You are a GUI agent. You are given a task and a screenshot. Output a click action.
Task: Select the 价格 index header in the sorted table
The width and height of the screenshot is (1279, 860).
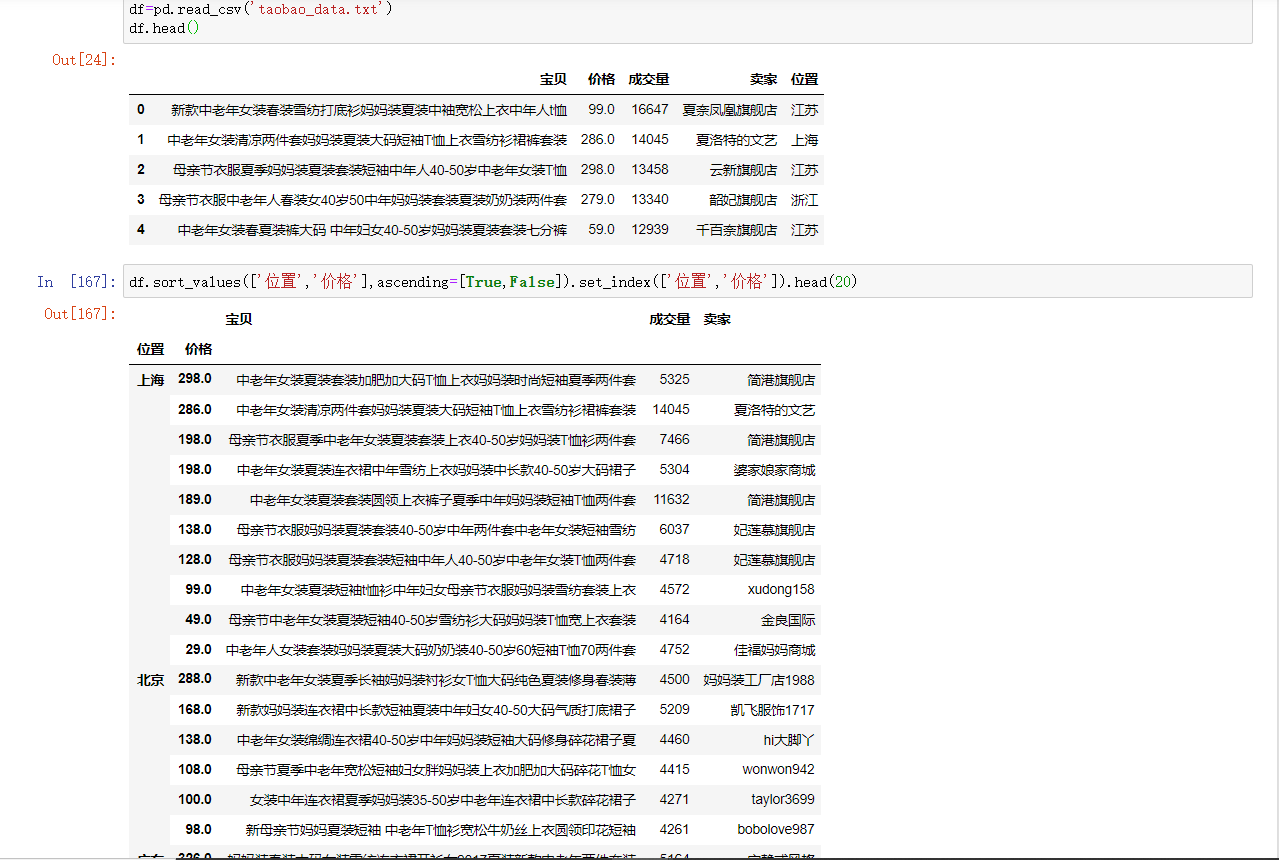coord(198,349)
